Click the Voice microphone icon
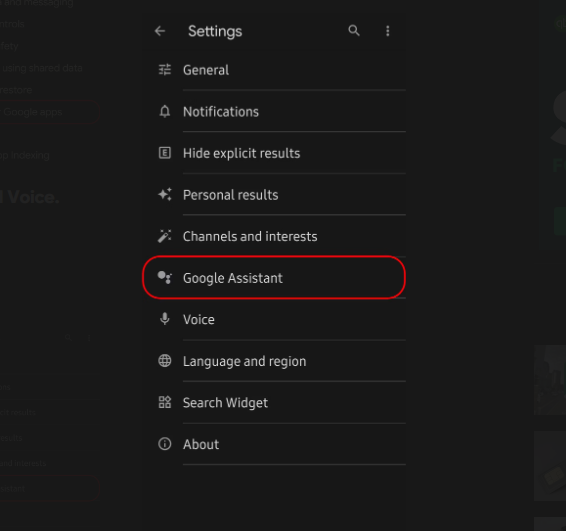Viewport: 566px width, 531px height. coord(165,319)
